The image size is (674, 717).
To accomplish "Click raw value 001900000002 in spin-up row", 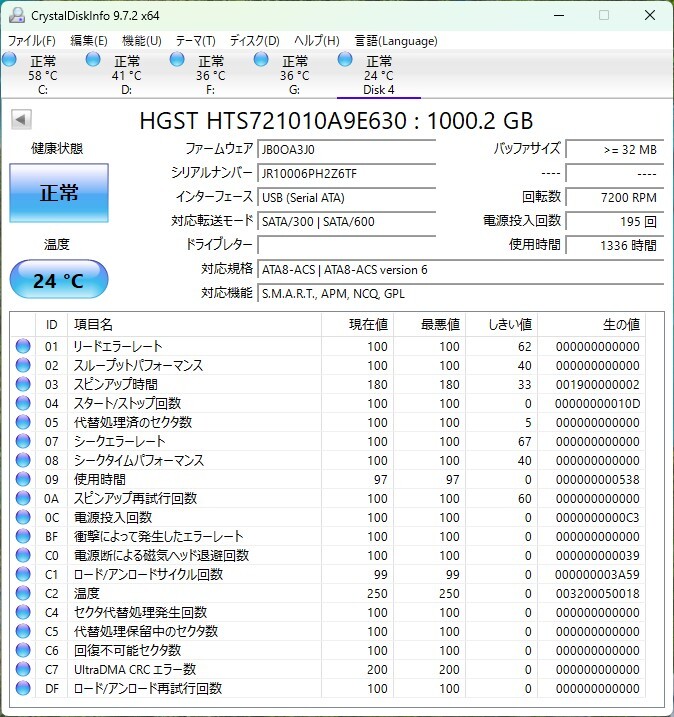I will [x=597, y=384].
